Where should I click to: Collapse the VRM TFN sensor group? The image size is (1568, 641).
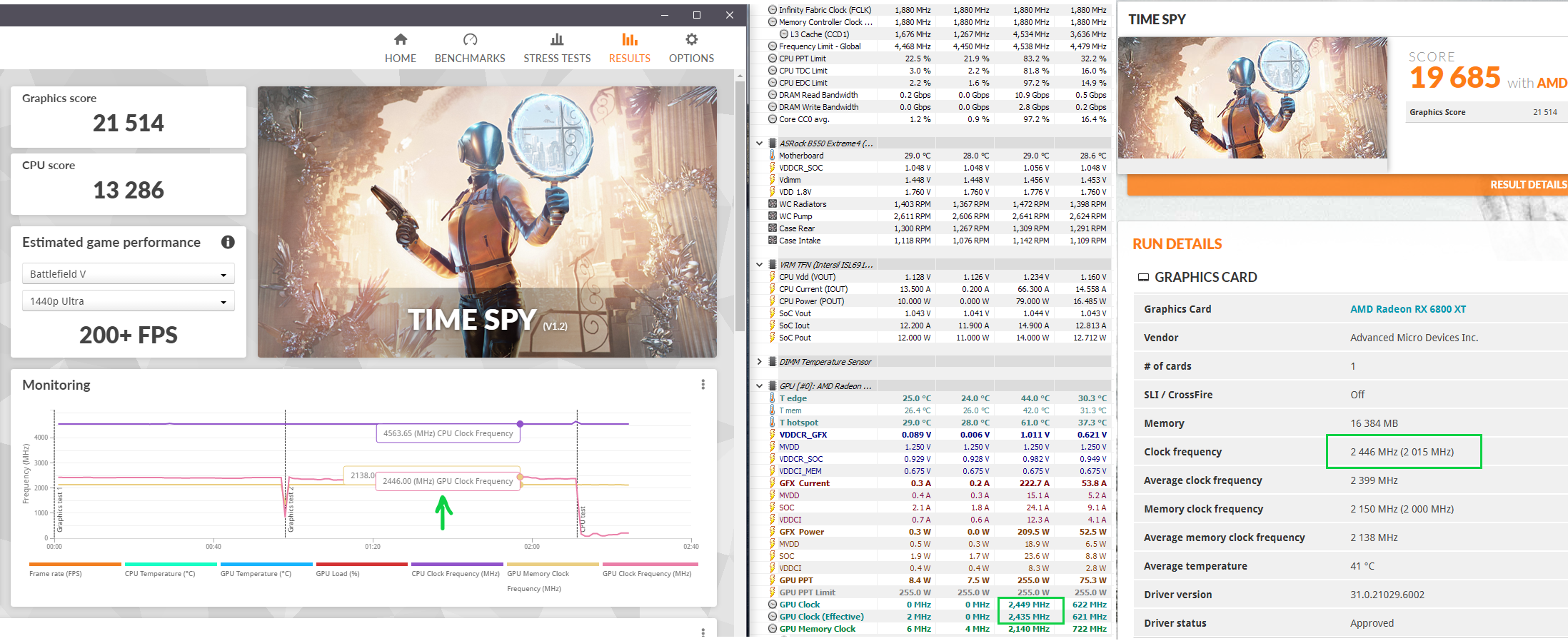(x=760, y=265)
